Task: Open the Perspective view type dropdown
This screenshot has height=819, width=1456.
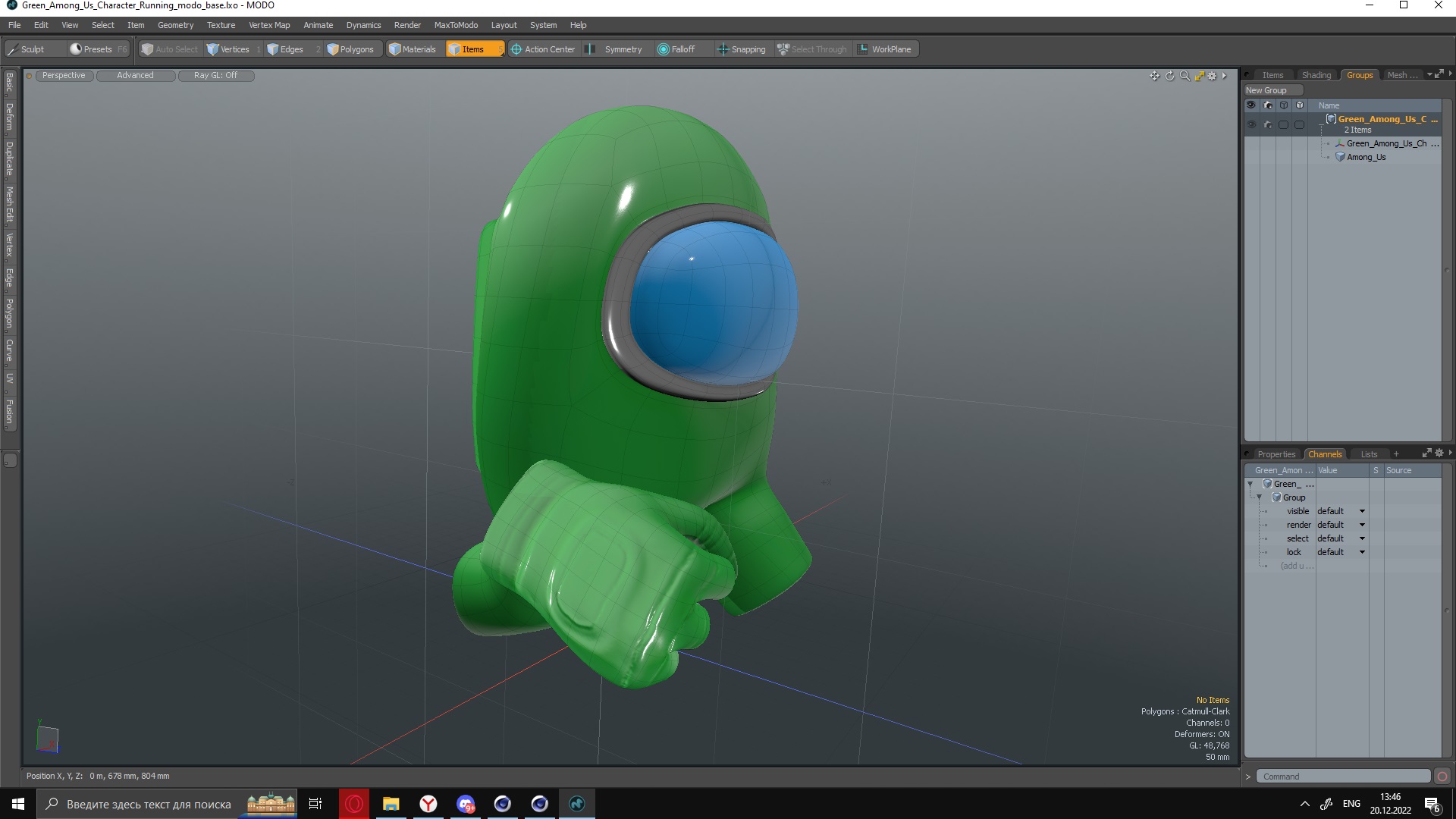Action: pos(64,76)
